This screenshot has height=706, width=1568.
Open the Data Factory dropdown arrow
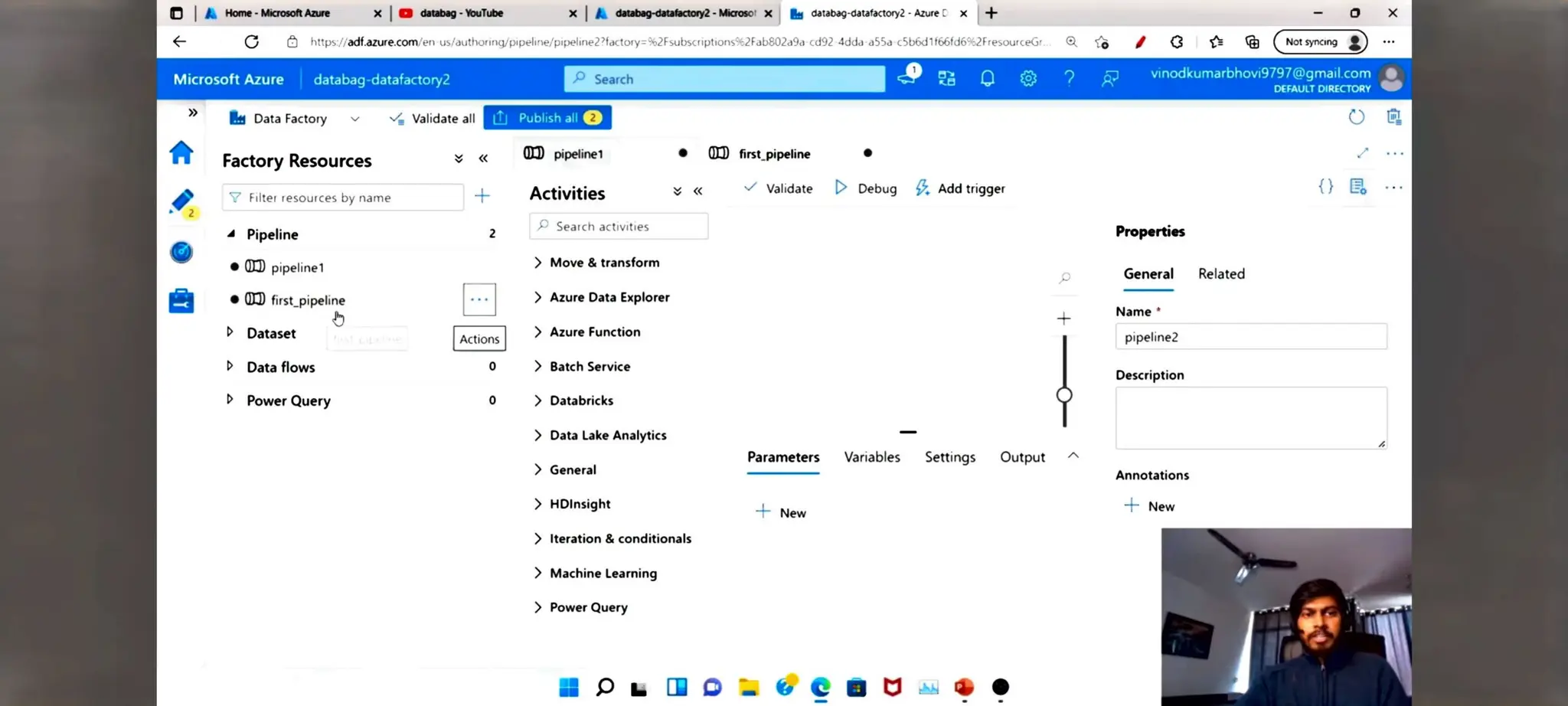click(354, 119)
